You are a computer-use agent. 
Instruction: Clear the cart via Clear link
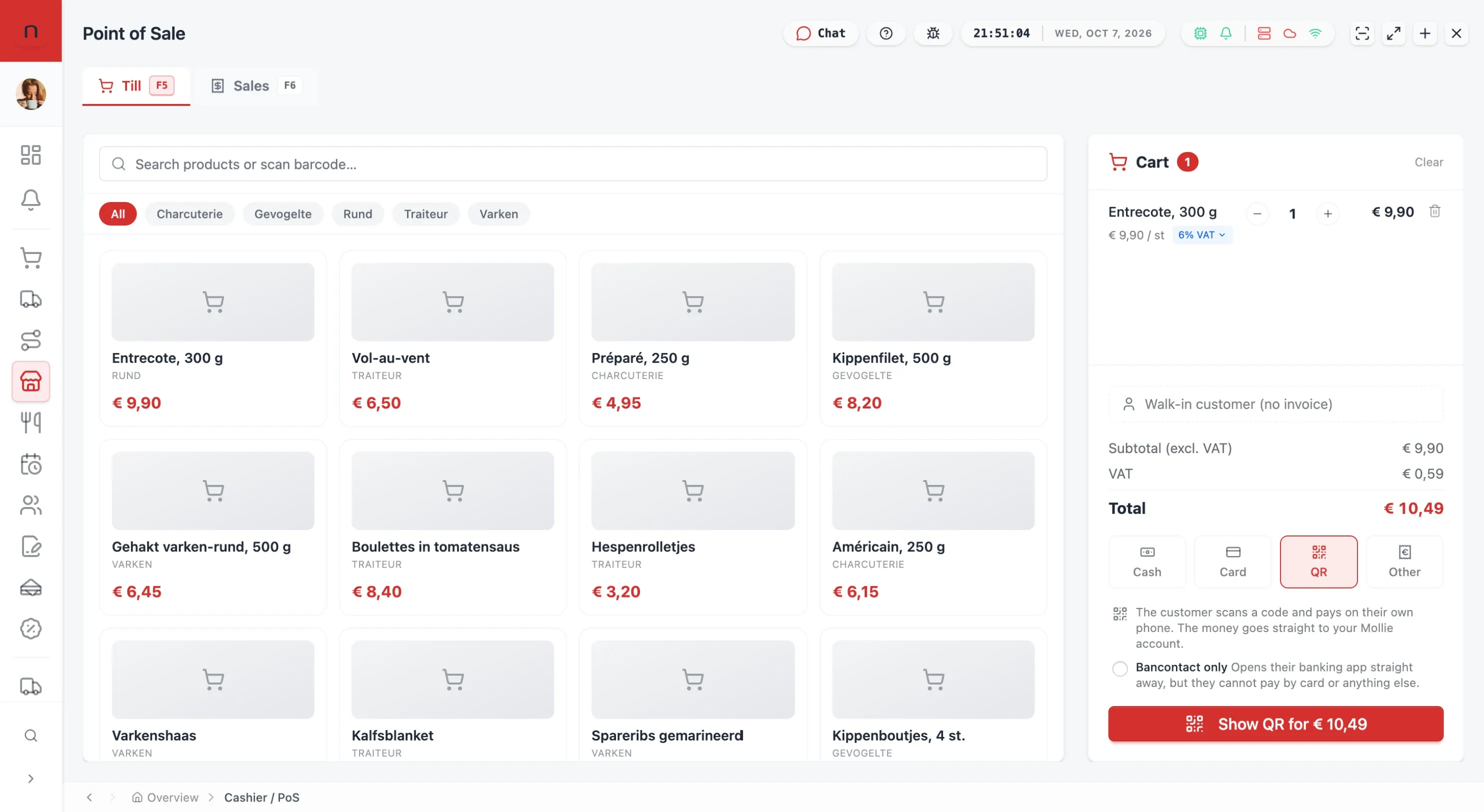[x=1428, y=162]
